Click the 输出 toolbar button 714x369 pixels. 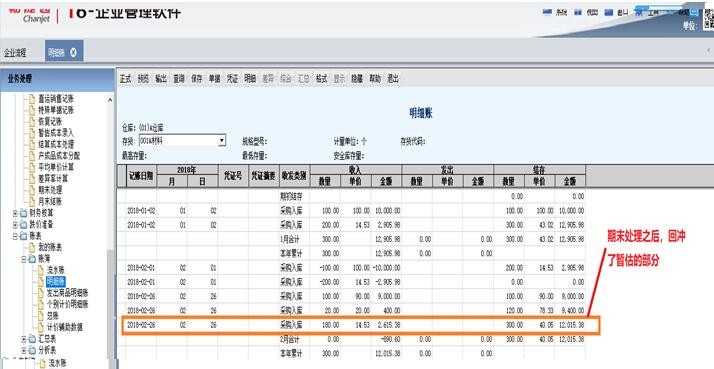161,79
